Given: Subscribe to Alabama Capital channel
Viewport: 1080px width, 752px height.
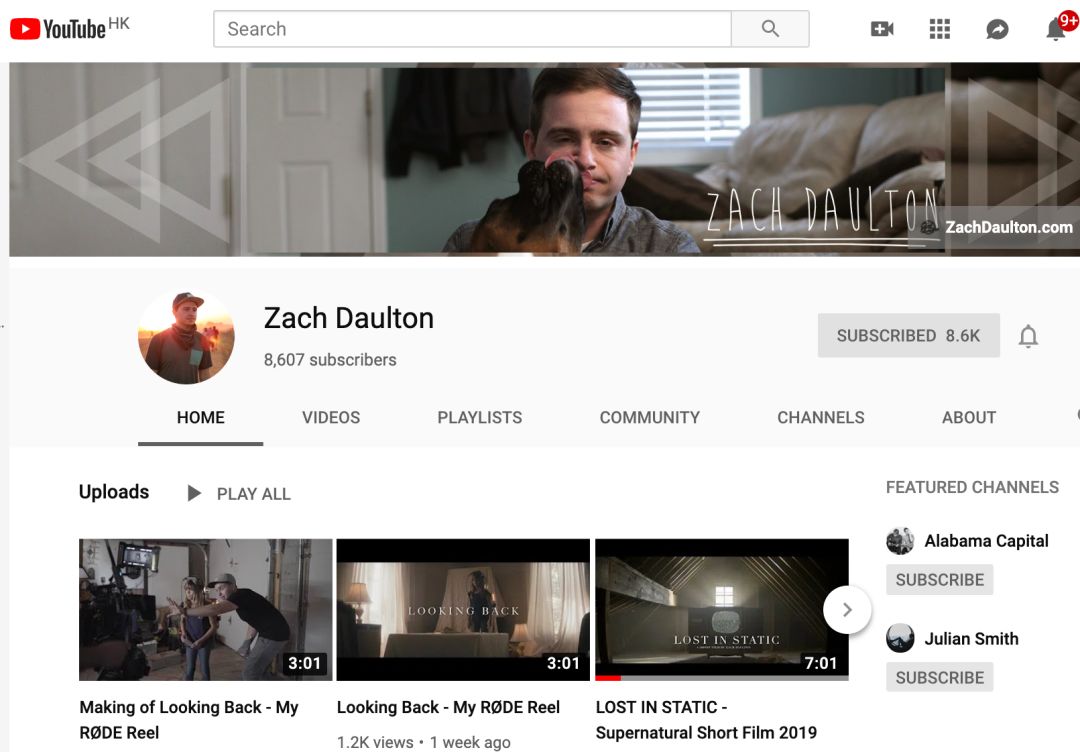Looking at the screenshot, I should coord(939,580).
